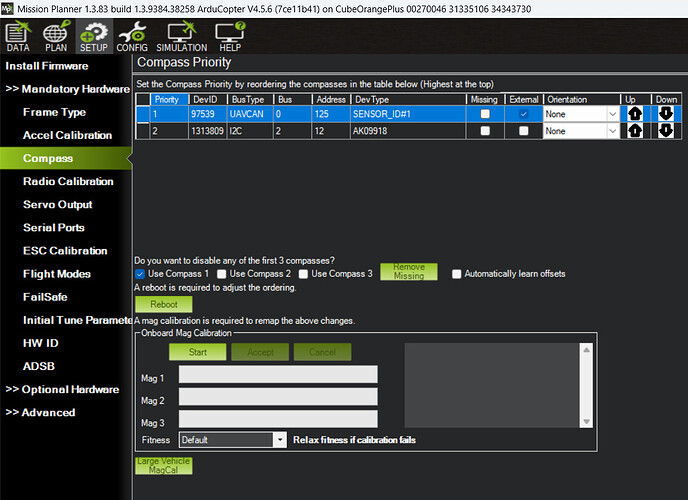
Task: Click the Mag 2 progress bar
Action: 278,396
